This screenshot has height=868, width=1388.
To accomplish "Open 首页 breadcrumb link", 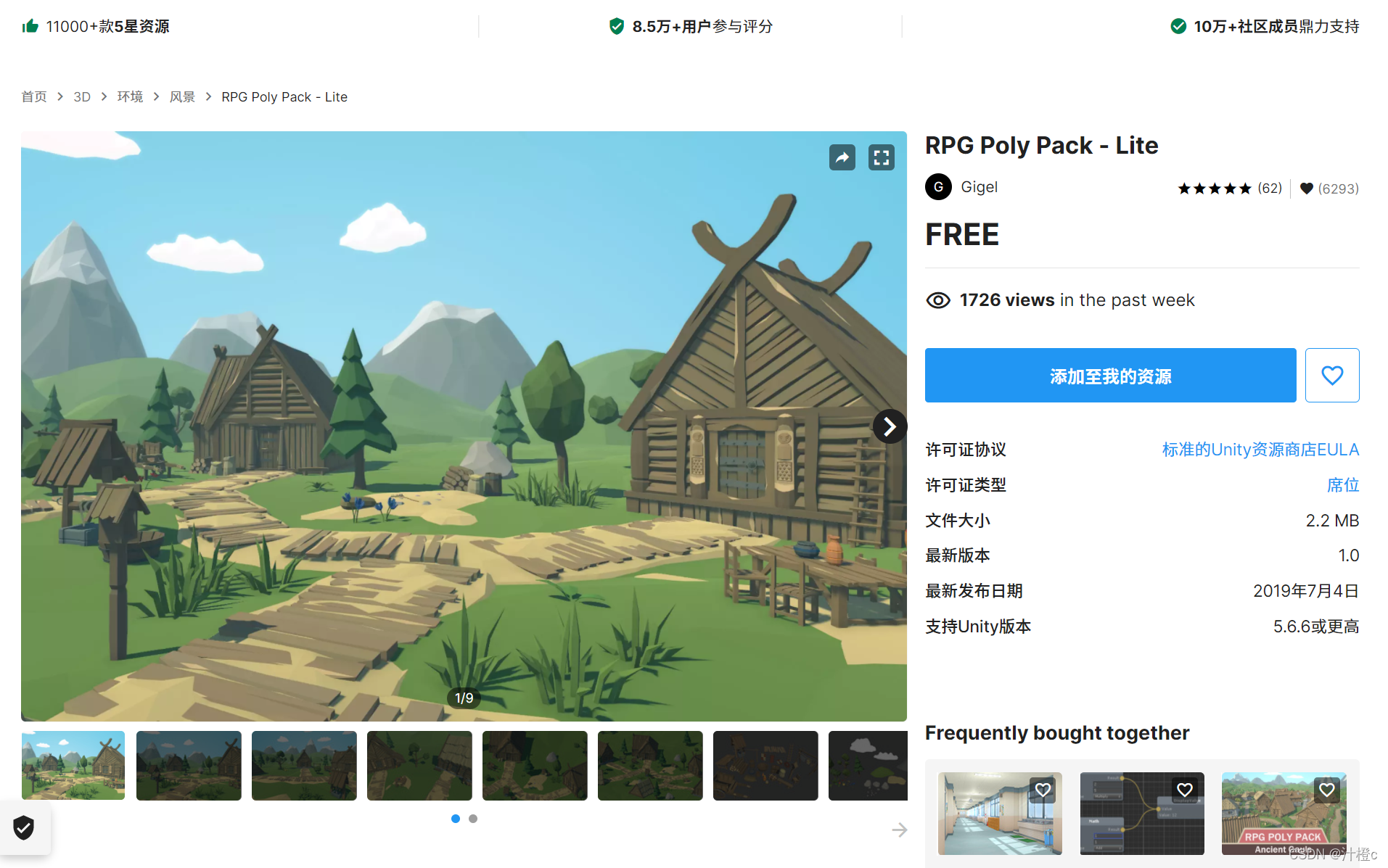I will click(34, 97).
